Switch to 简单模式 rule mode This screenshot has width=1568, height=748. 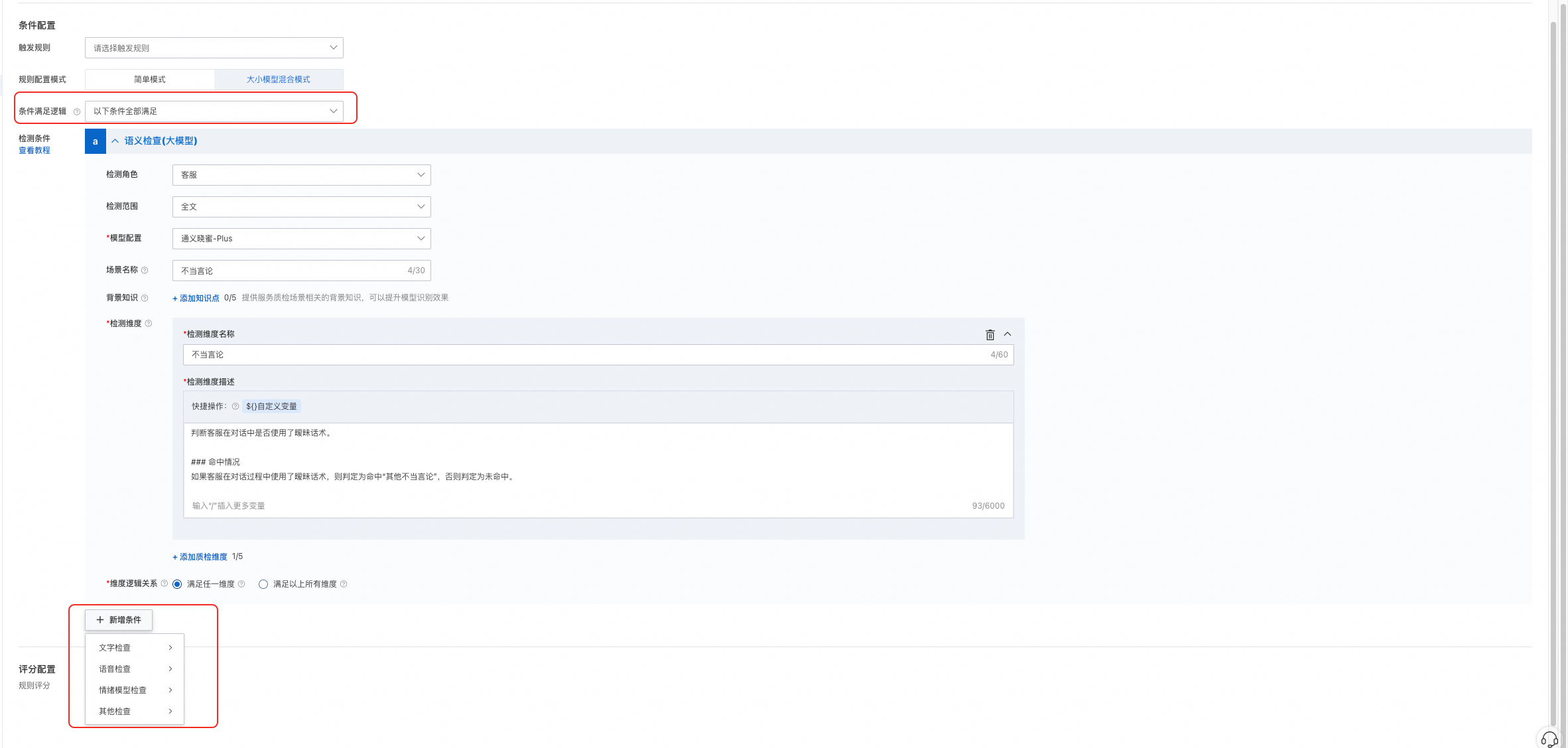tap(150, 80)
